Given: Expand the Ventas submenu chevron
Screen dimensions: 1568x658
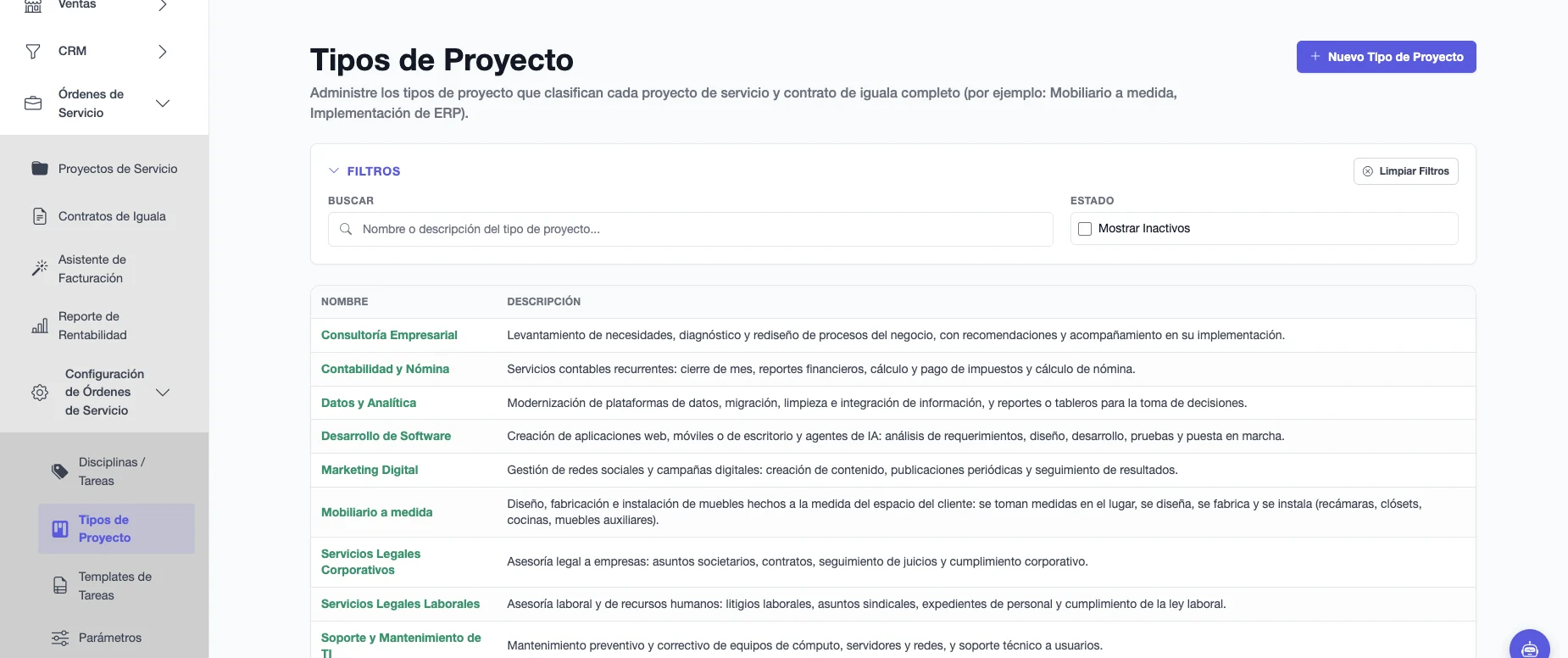Looking at the screenshot, I should (x=163, y=5).
